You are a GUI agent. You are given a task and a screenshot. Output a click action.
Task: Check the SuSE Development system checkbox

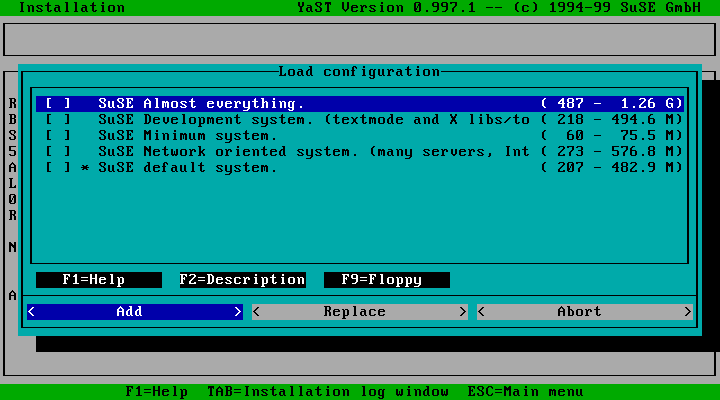click(x=58, y=120)
